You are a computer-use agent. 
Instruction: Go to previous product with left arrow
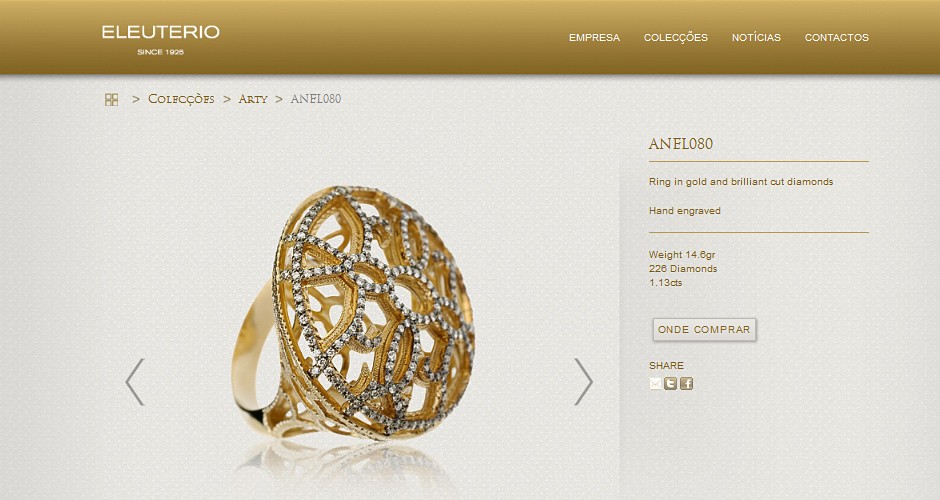[x=135, y=382]
